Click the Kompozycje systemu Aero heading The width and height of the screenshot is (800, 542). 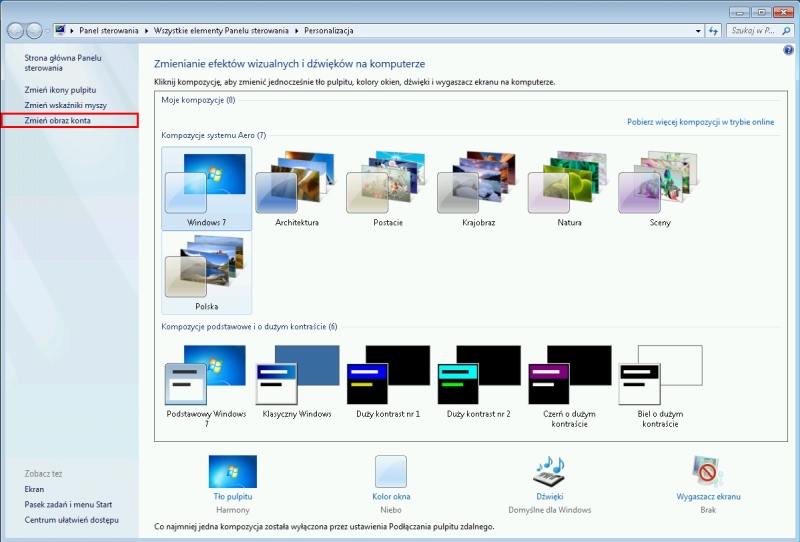[214, 135]
